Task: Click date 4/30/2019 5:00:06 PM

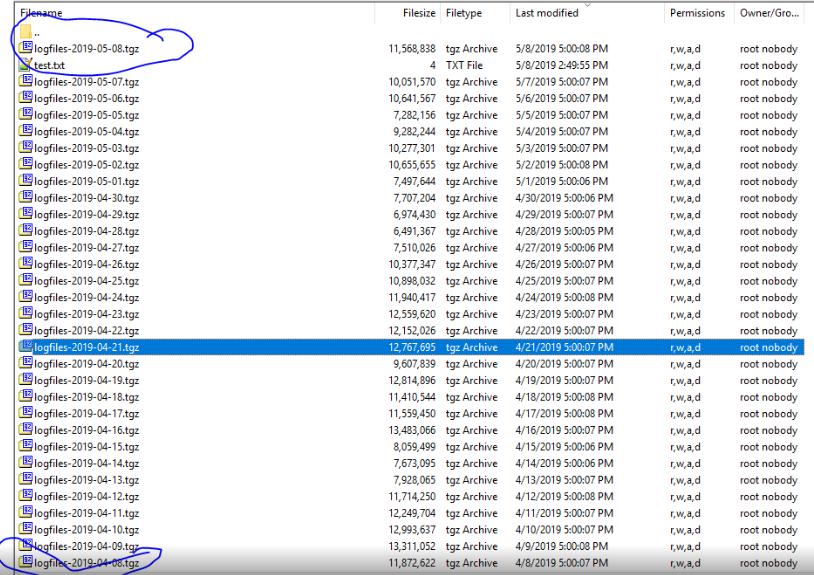Action: (564, 198)
